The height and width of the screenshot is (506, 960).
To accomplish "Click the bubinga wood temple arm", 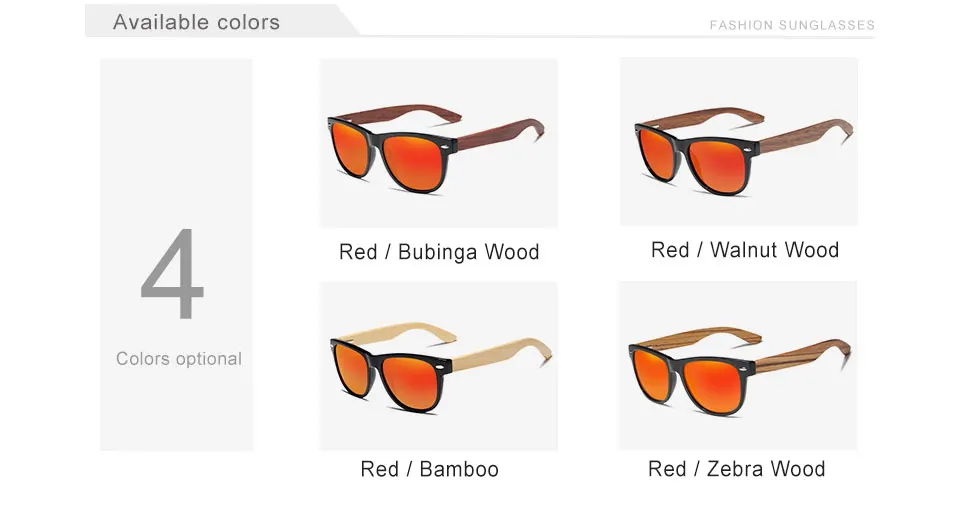I will coord(500,134).
